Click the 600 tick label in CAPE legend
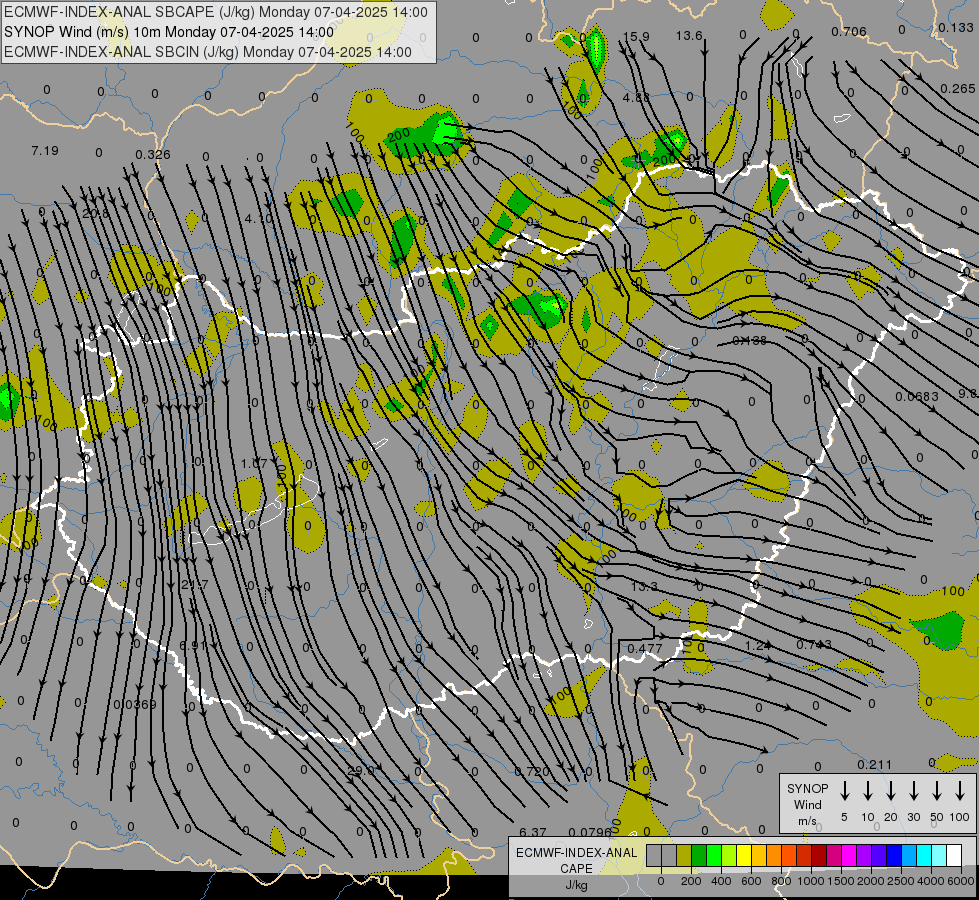This screenshot has height=900, width=979. (x=751, y=881)
